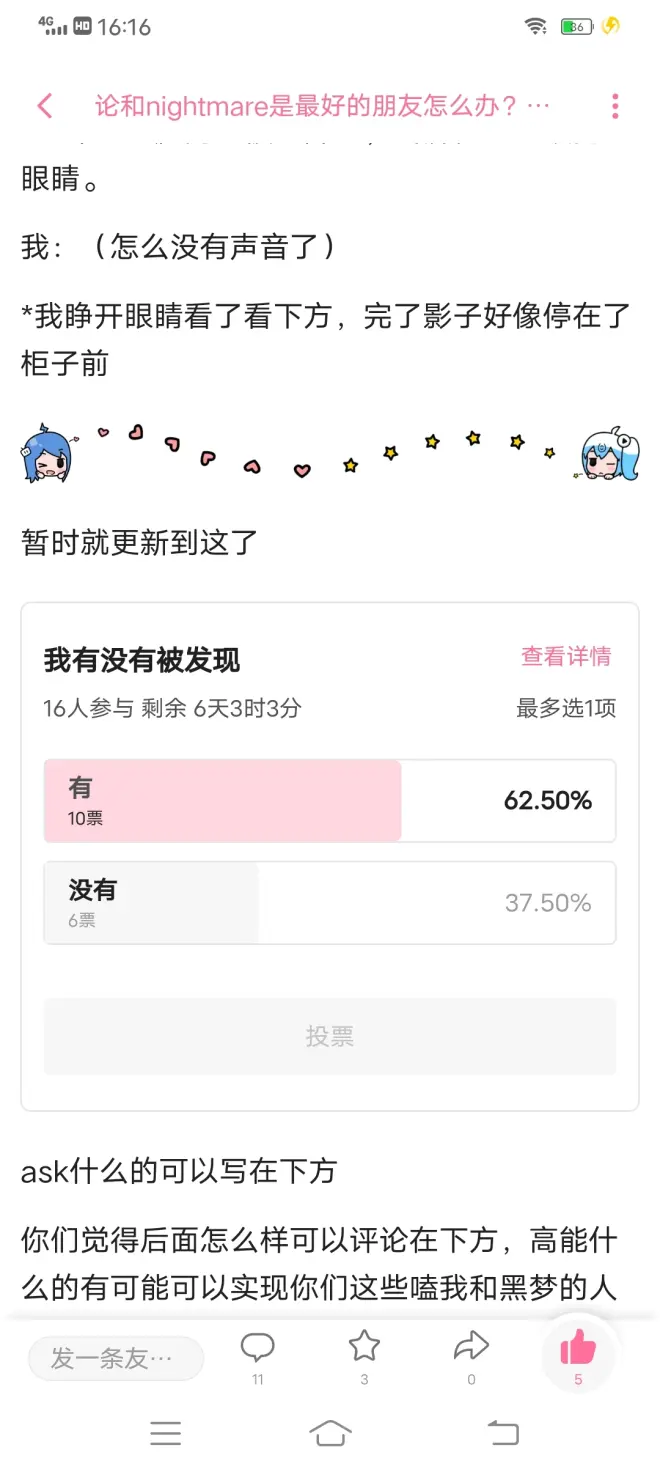Viewport: 660px width, 1472px height.
Task: Tap the 发一条友 comment input field
Action: (x=115, y=1358)
